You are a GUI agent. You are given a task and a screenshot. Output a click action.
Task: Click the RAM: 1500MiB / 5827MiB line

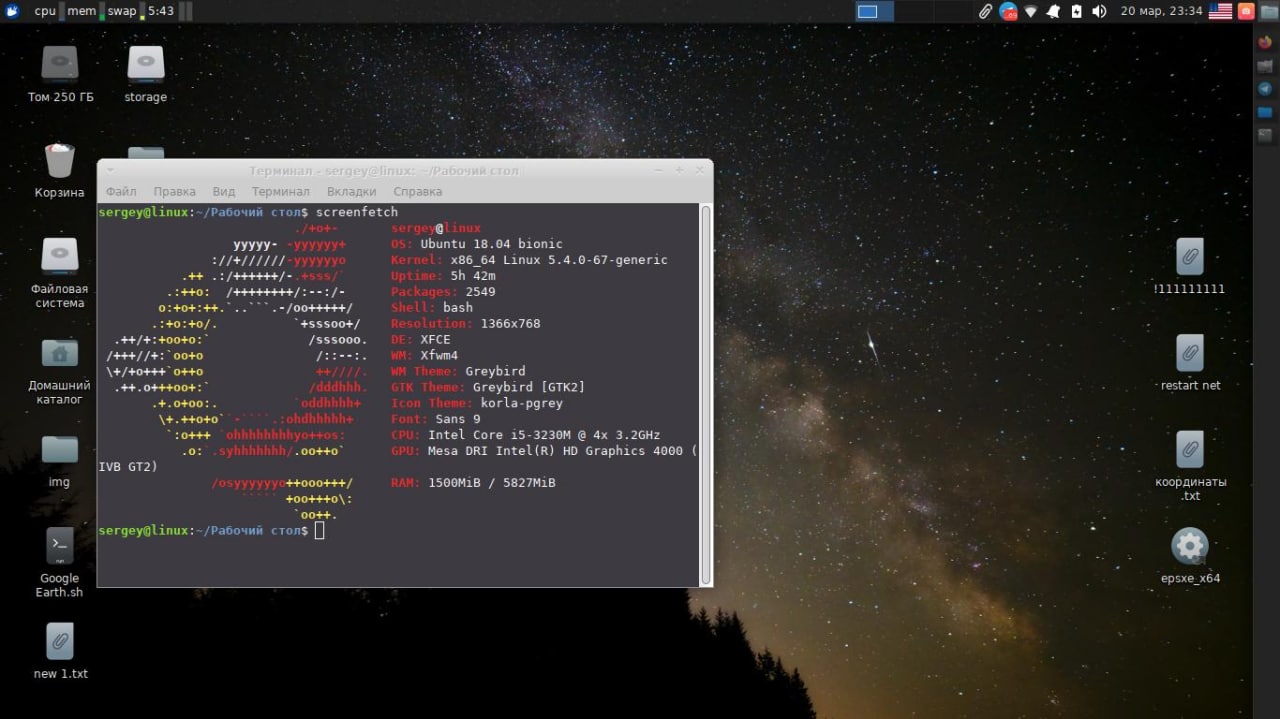(x=473, y=483)
